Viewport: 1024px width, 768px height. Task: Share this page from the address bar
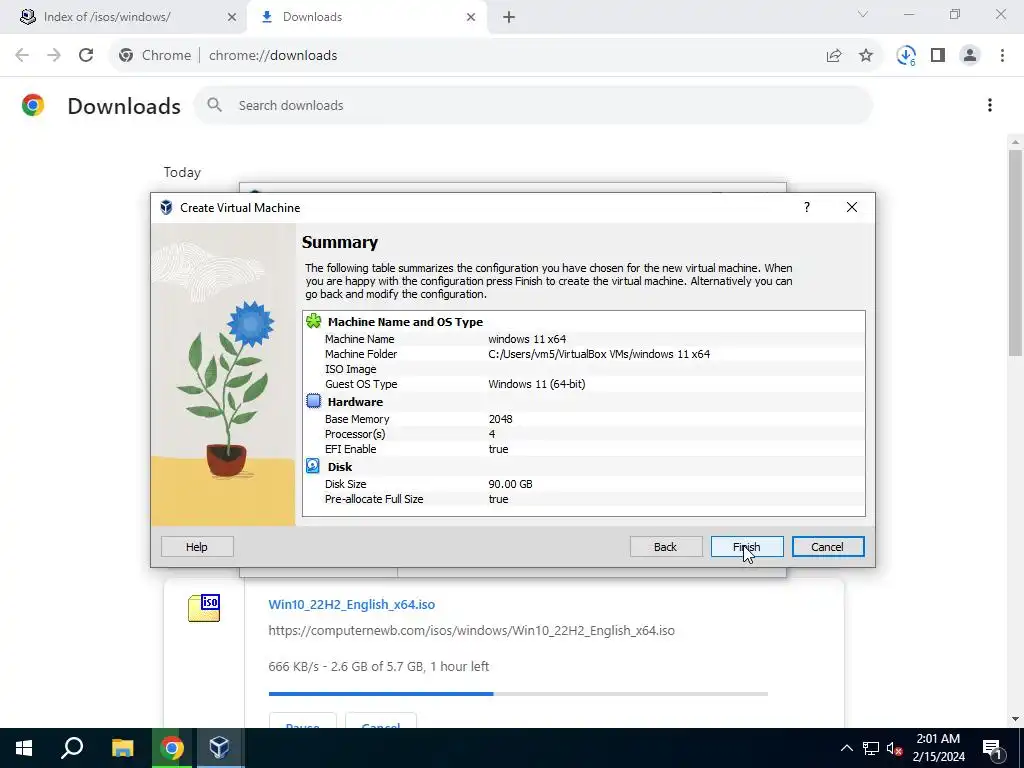(x=834, y=56)
